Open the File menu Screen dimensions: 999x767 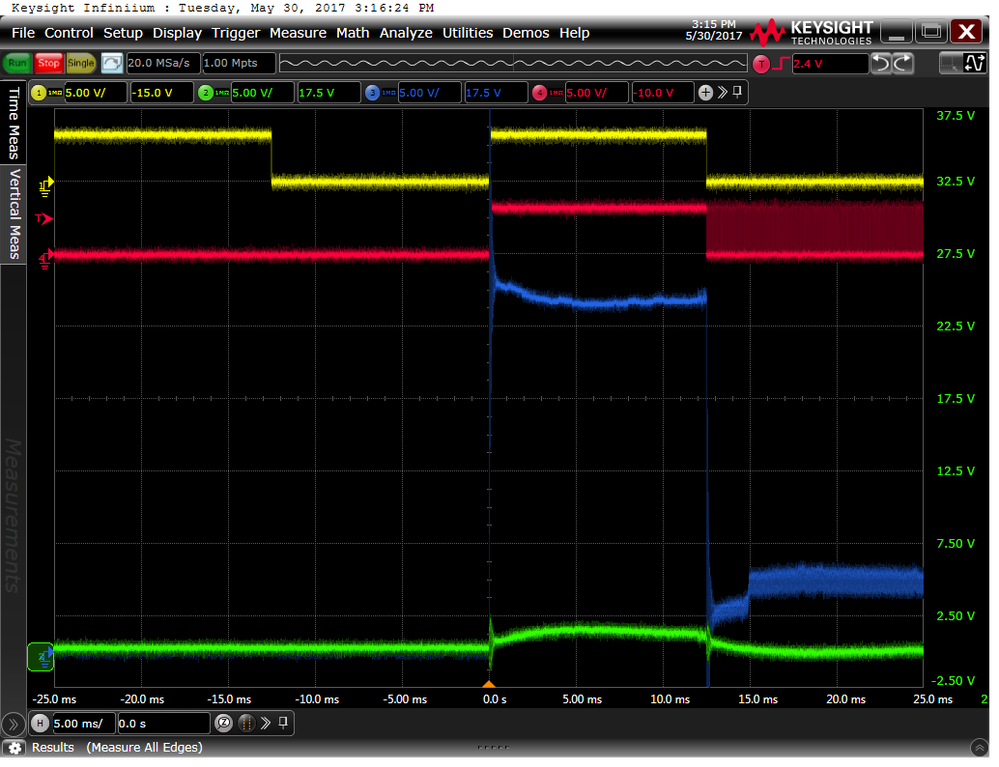[23, 33]
